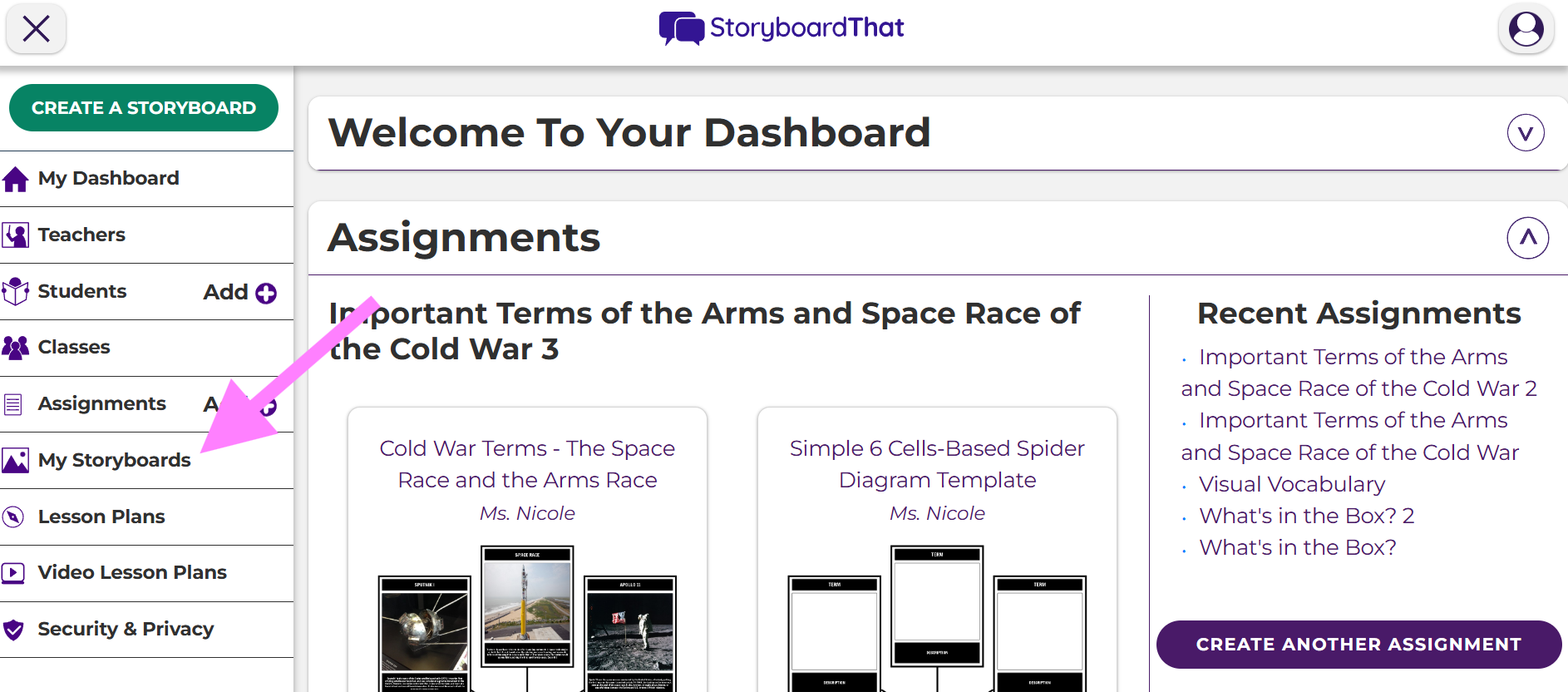Click Ms. Nicole under Cold War Terms
This screenshot has height=692, width=1568.
coord(527,513)
